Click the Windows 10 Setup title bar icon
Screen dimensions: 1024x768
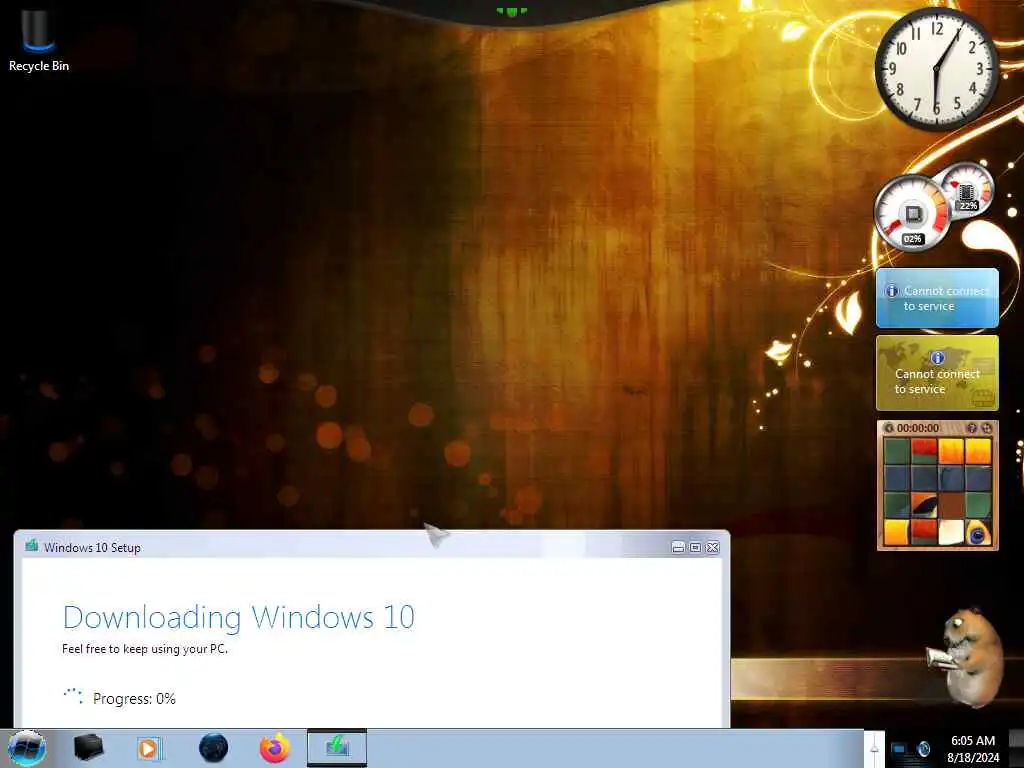[31, 546]
